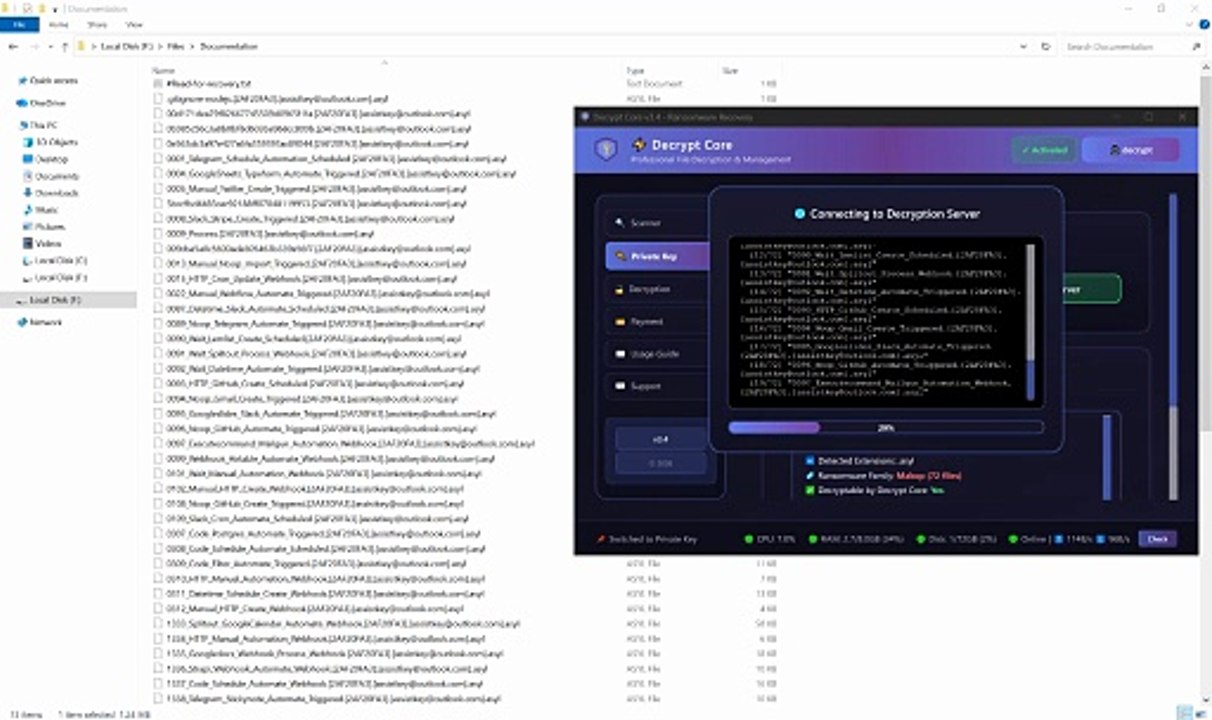
Task: Click Files in the address bar path
Action: pos(175,47)
